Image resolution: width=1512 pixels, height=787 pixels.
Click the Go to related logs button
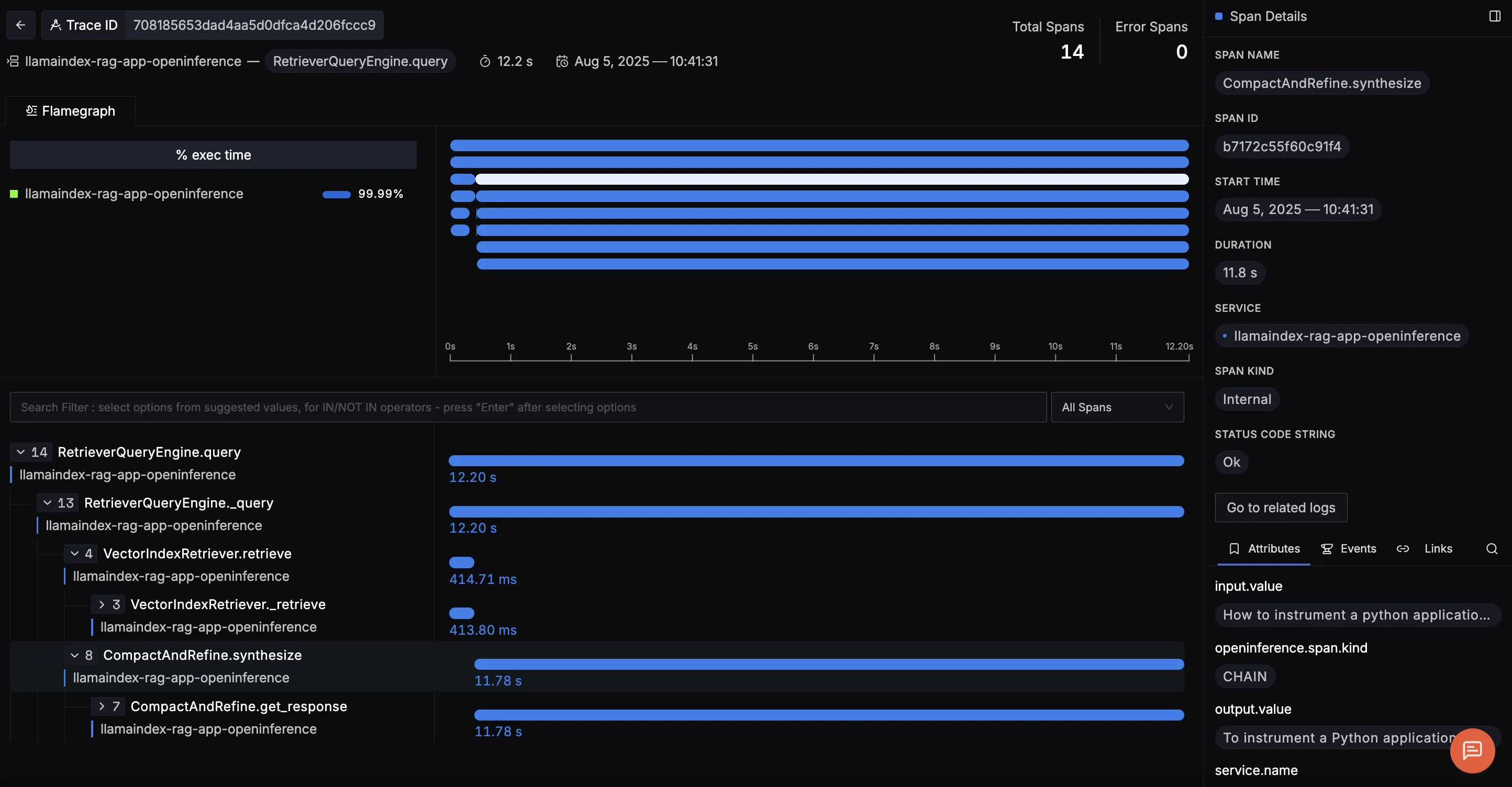[1281, 507]
